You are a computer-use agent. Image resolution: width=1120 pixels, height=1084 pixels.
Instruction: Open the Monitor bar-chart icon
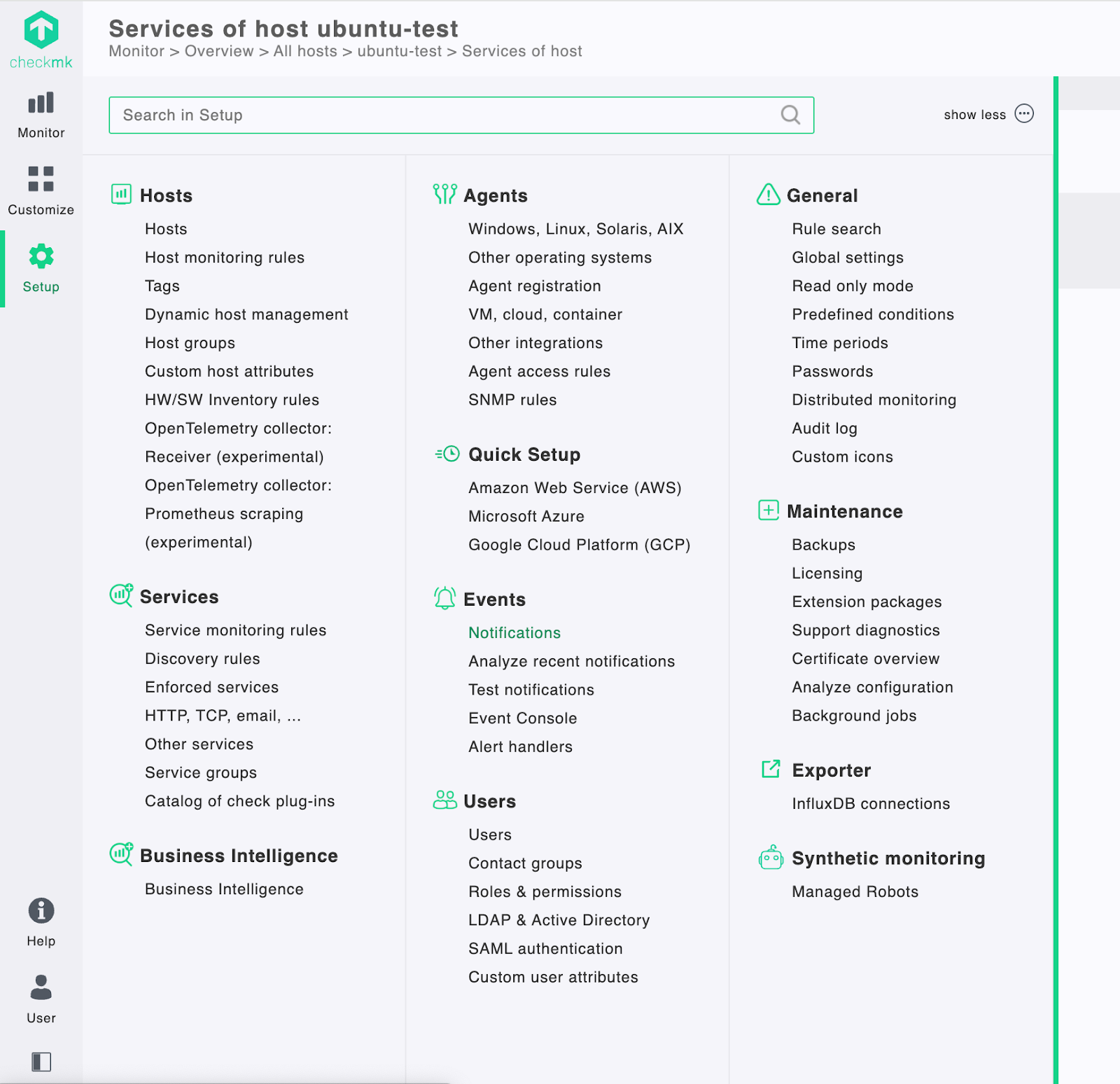tap(41, 103)
